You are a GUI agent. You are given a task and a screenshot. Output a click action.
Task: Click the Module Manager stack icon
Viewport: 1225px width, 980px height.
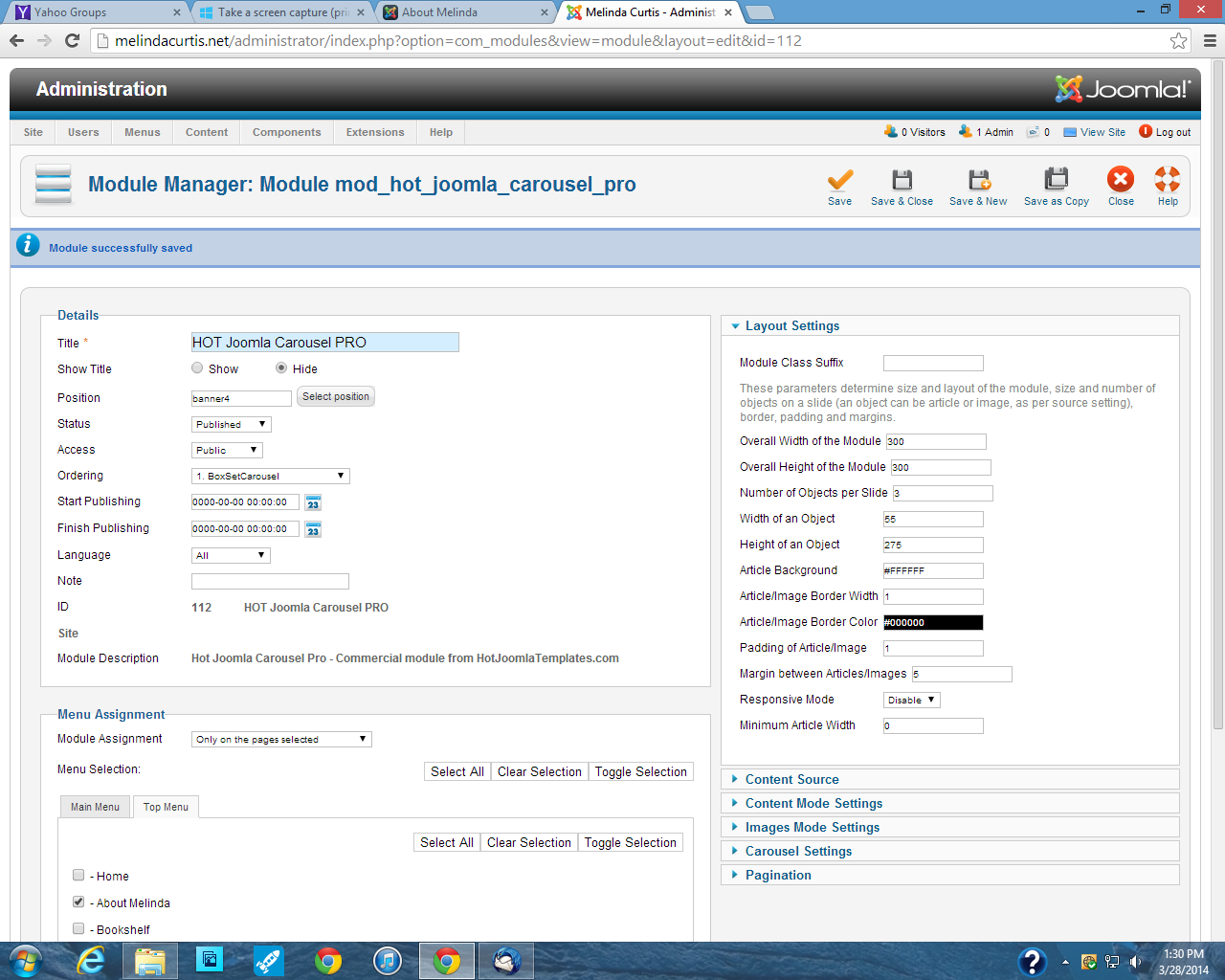[54, 184]
